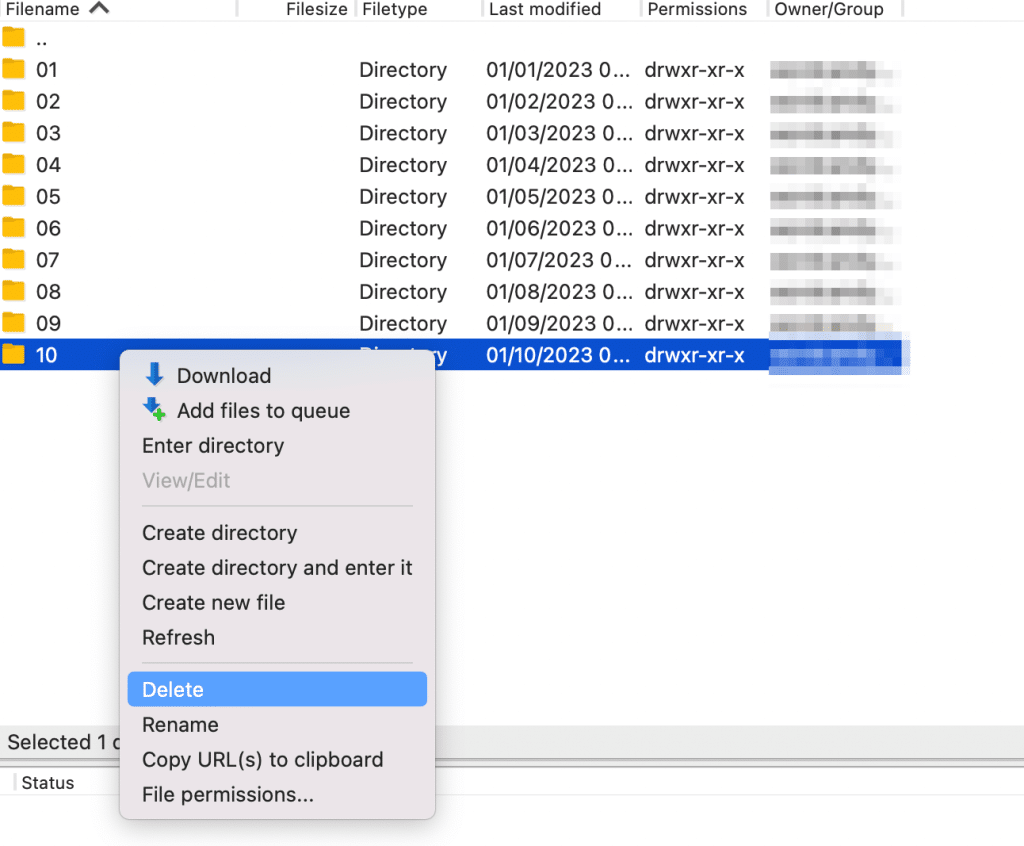Click the Filename sort arrow
Screen dimensions: 1024x846
click(97, 8)
